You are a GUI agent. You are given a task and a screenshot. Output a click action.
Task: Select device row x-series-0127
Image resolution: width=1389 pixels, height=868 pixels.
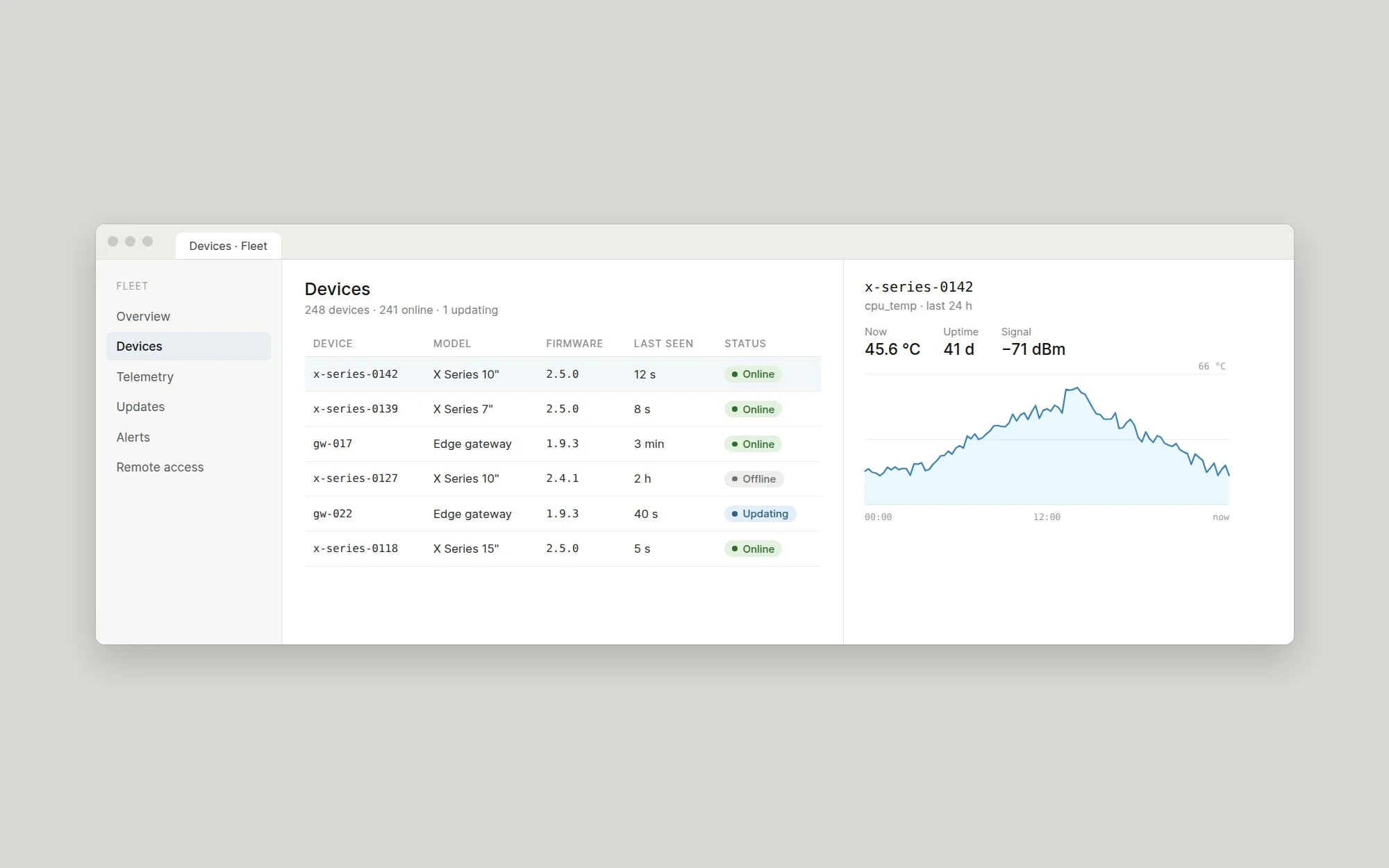[x=563, y=478]
